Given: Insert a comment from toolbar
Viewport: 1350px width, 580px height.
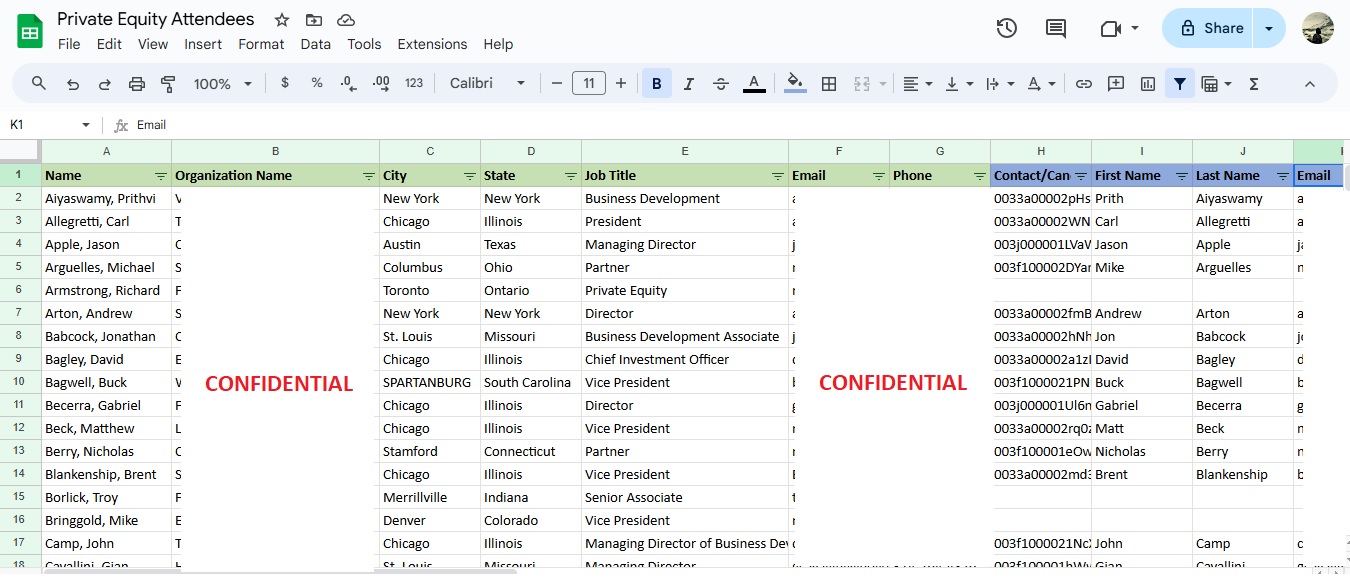Looking at the screenshot, I should (1116, 84).
